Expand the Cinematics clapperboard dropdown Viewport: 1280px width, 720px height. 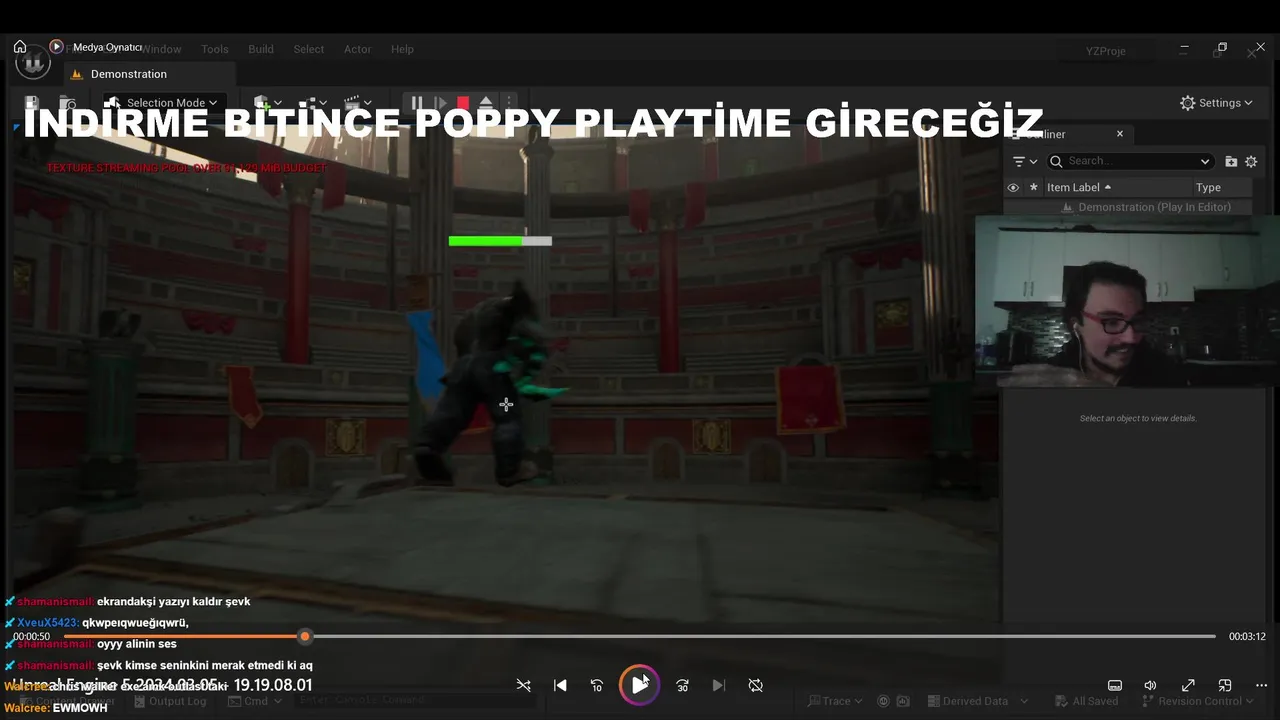point(358,103)
